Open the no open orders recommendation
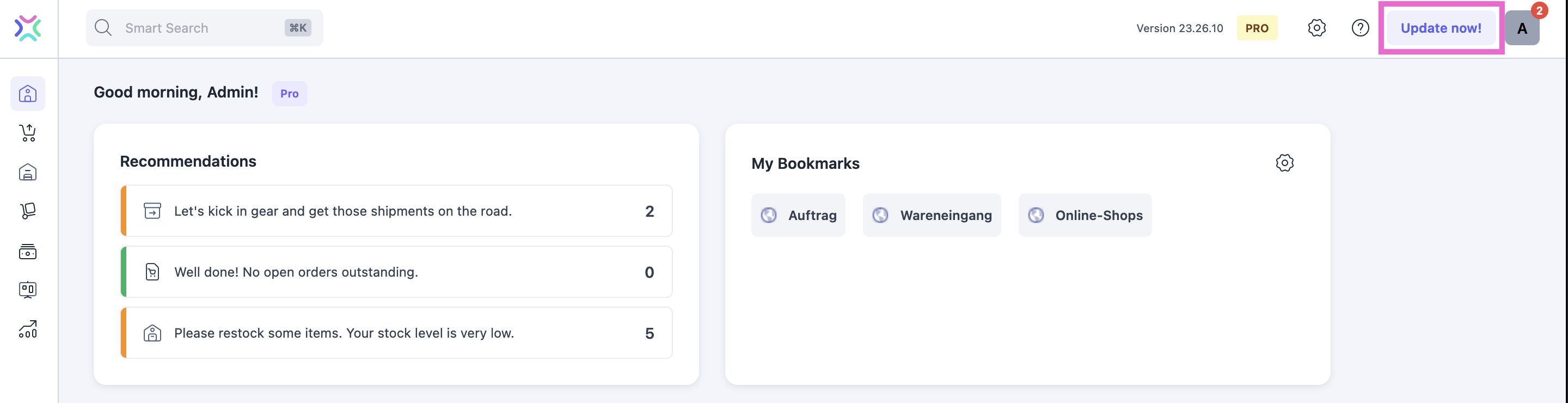Viewport: 1568px width, 403px height. (397, 272)
